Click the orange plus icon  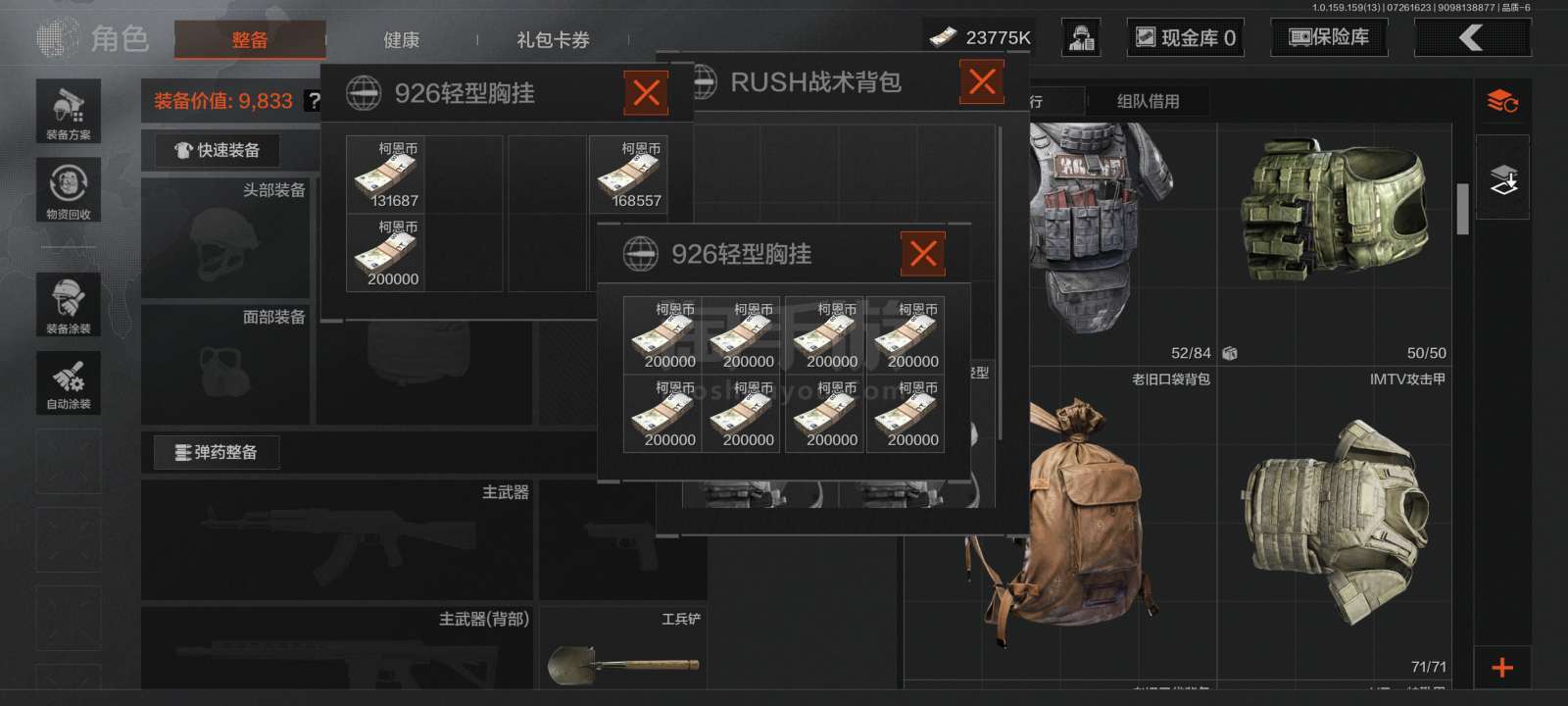click(1502, 668)
